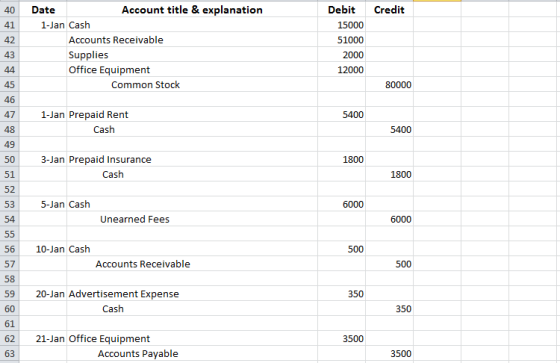
Task: Select the 350 debit in row 59
Action: 341,294
